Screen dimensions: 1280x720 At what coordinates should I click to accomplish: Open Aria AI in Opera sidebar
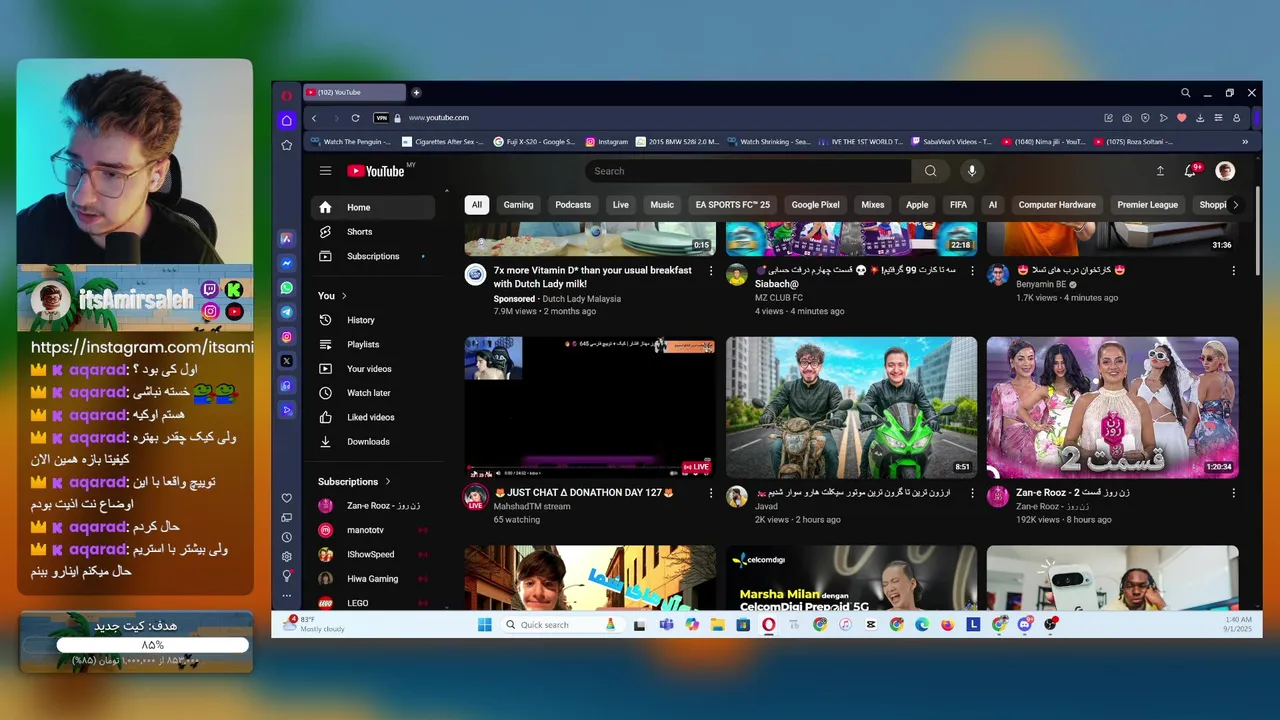click(x=287, y=239)
